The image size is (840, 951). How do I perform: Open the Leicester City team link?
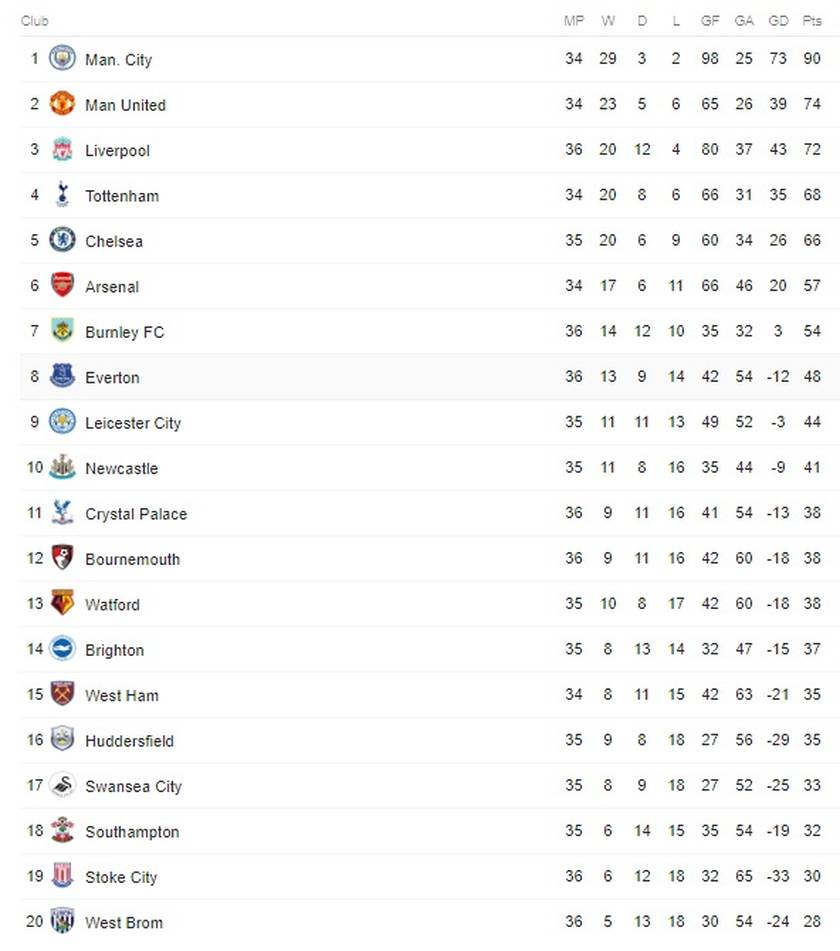tap(133, 423)
